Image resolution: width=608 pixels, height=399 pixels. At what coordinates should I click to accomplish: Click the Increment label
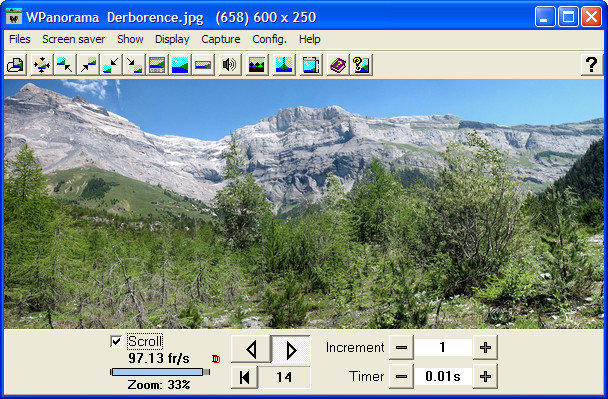(x=355, y=347)
